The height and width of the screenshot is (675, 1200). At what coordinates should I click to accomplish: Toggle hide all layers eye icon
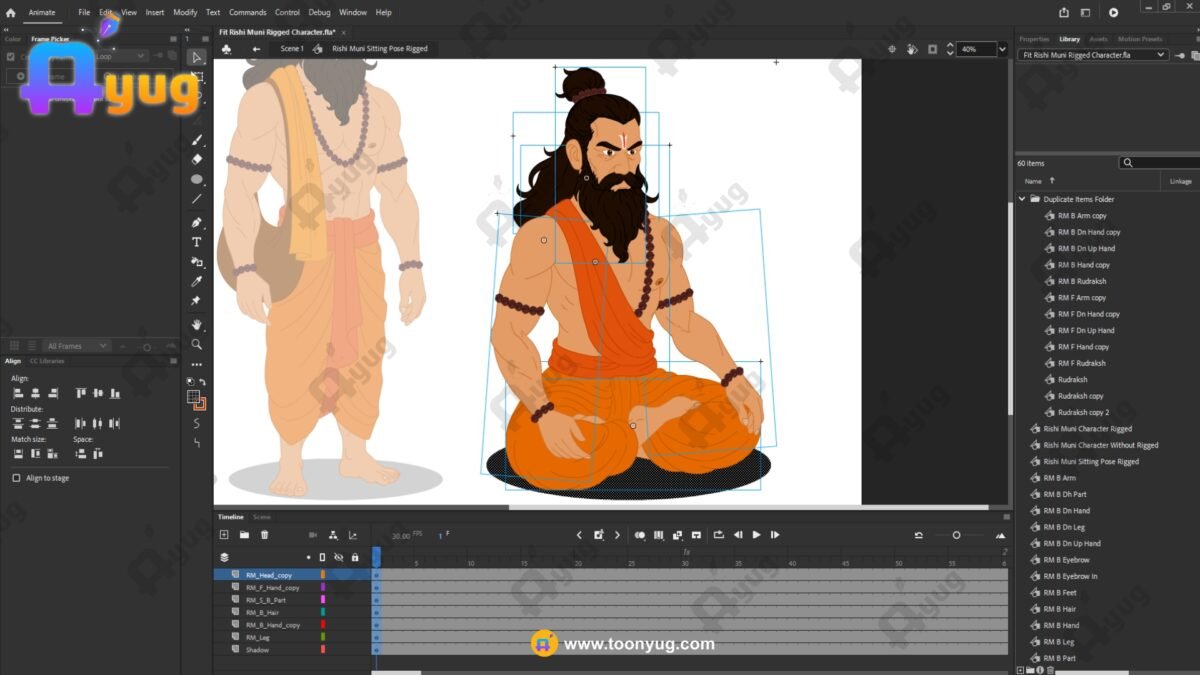tap(338, 557)
